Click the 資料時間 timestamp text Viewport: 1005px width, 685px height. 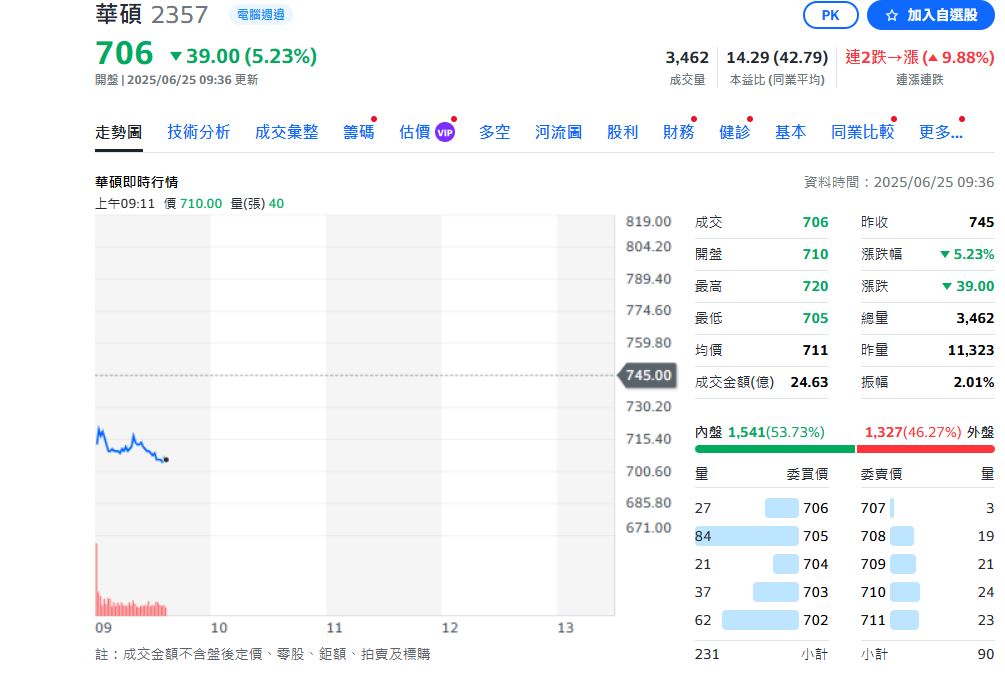(x=899, y=183)
